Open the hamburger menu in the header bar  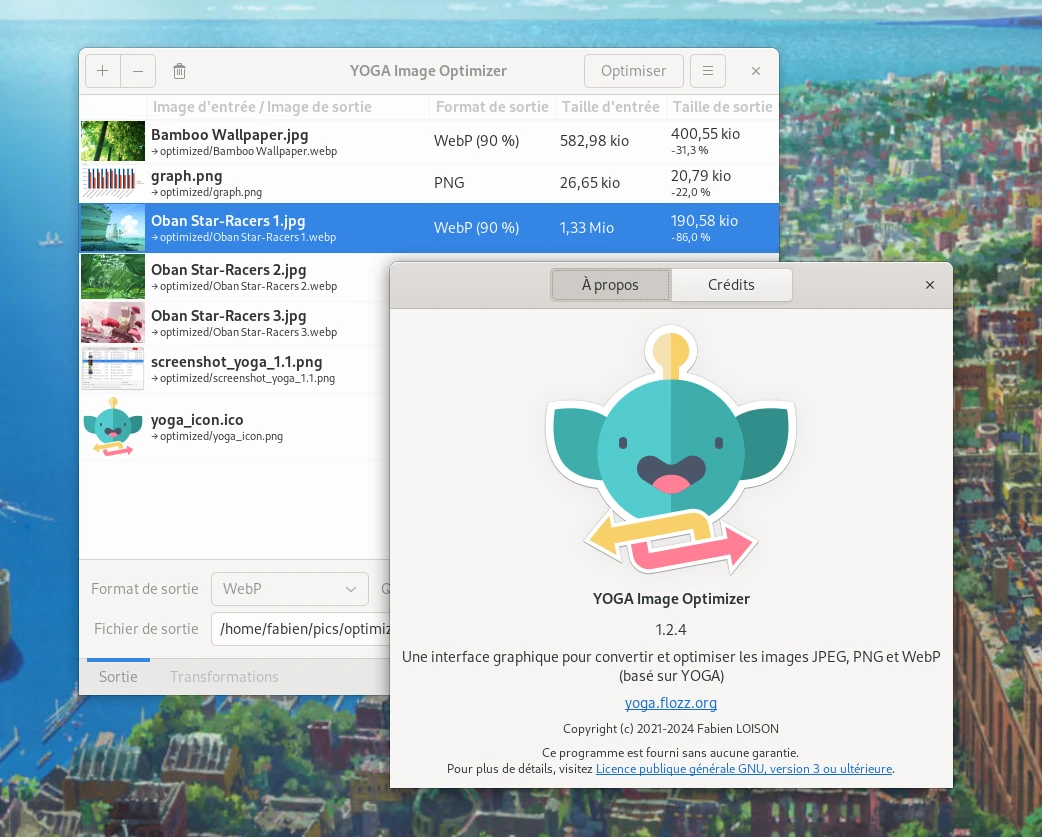point(708,71)
